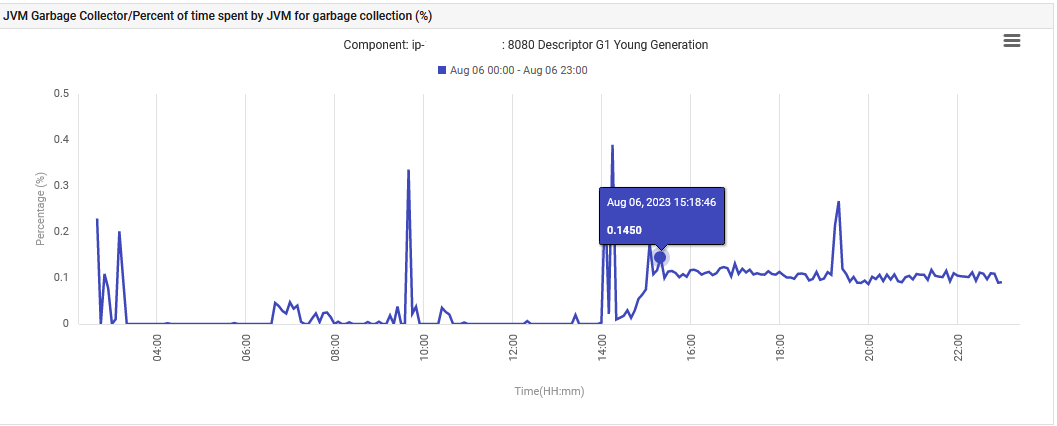The width and height of the screenshot is (1057, 426).
Task: Open the chart hamburger context menu
Action: [x=1012, y=40]
